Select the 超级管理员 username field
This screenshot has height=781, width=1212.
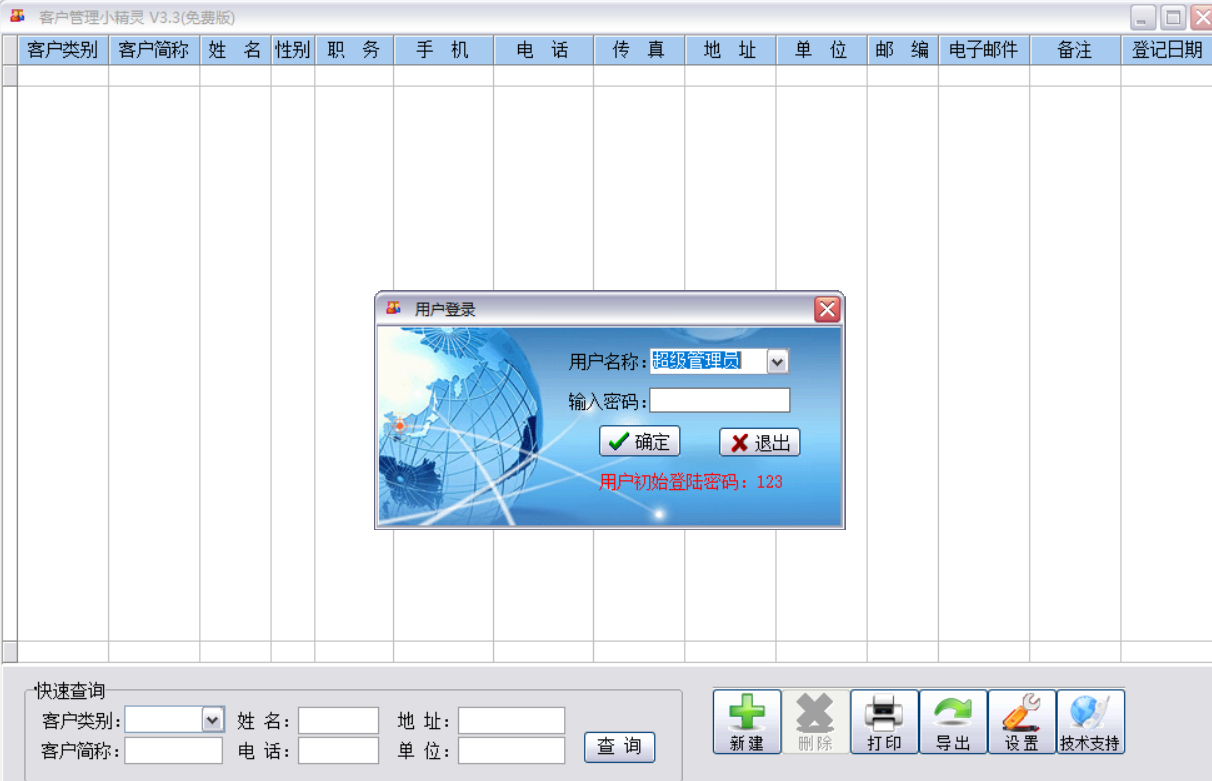tap(709, 361)
